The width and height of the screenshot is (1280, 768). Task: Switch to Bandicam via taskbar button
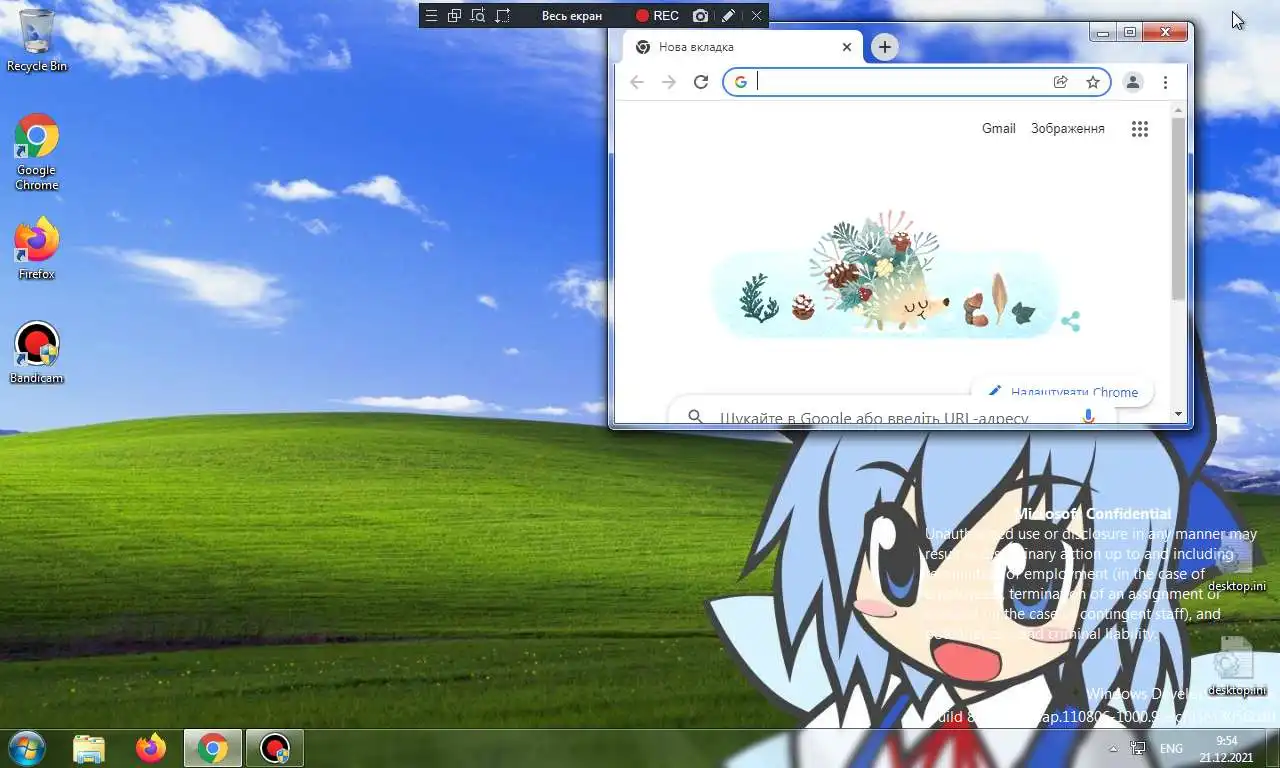pyautogui.click(x=274, y=748)
